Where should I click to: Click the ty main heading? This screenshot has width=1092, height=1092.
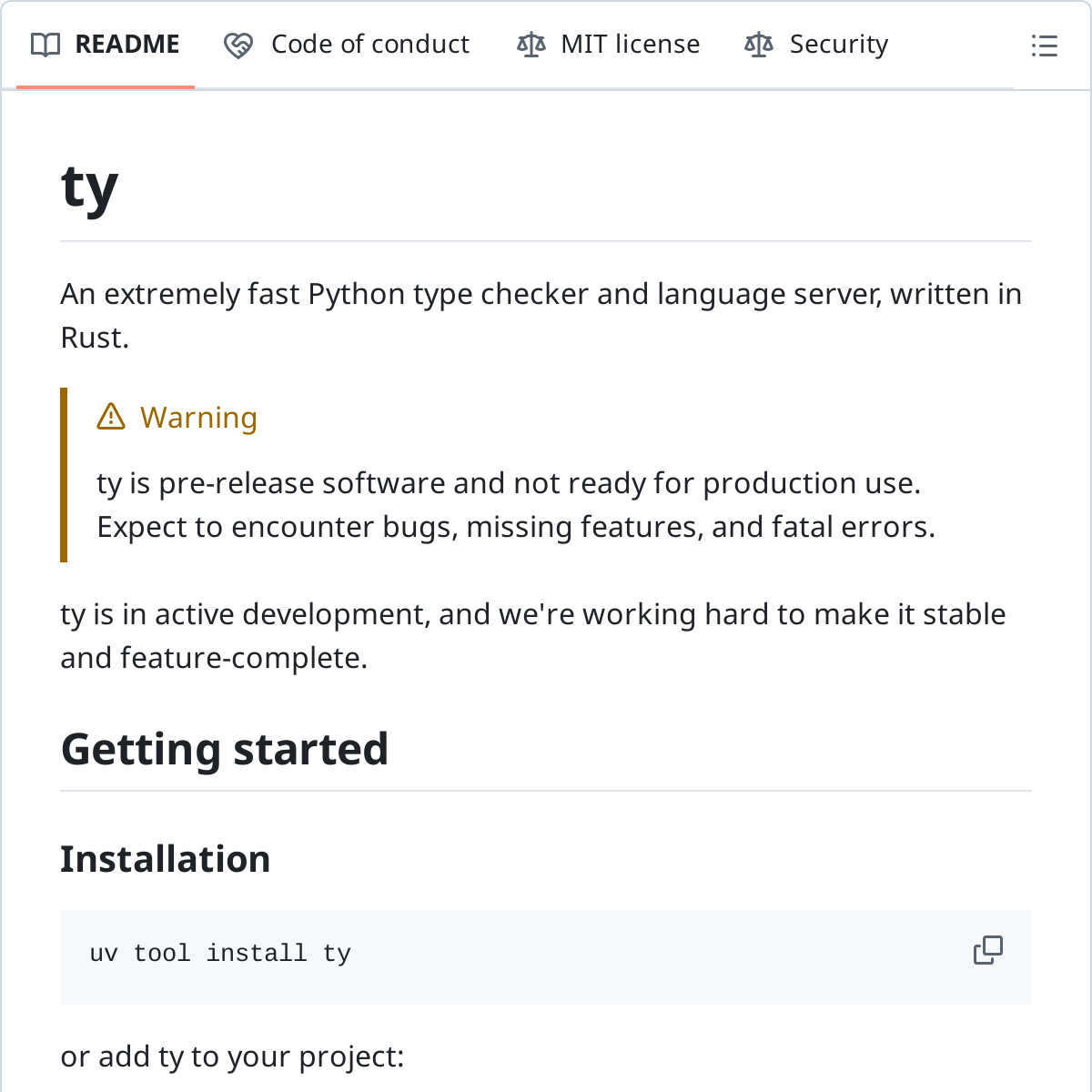pyautogui.click(x=89, y=187)
